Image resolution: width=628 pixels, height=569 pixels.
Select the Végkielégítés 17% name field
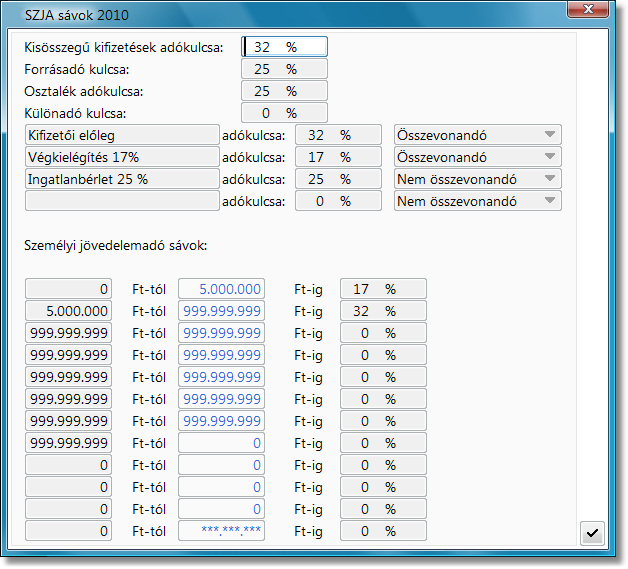(x=122, y=157)
